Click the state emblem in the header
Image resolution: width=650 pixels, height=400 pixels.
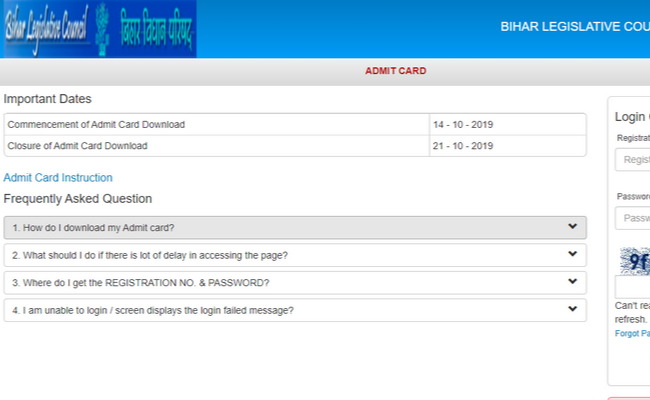[x=102, y=29]
